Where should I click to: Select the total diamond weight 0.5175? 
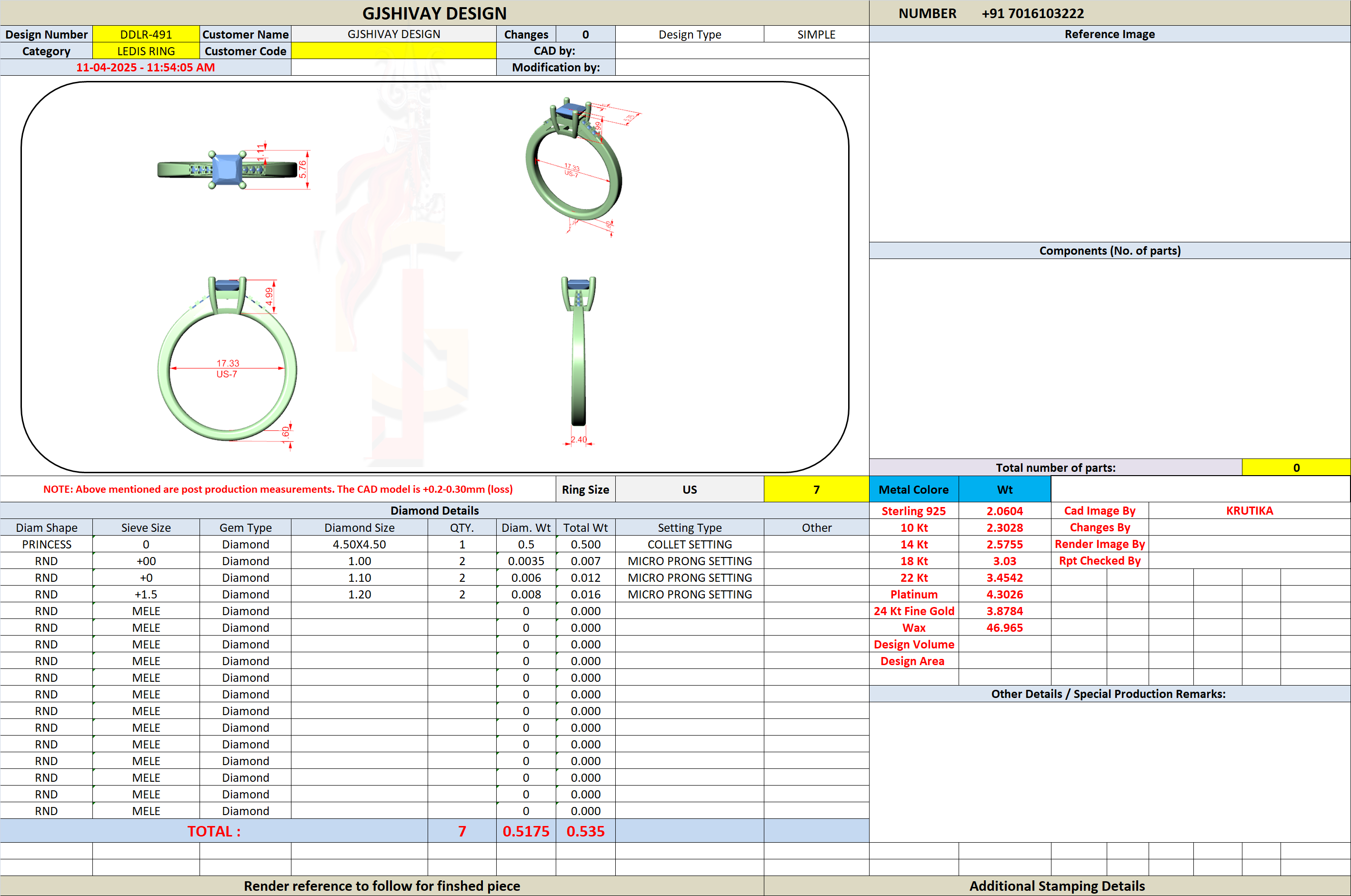click(x=526, y=831)
